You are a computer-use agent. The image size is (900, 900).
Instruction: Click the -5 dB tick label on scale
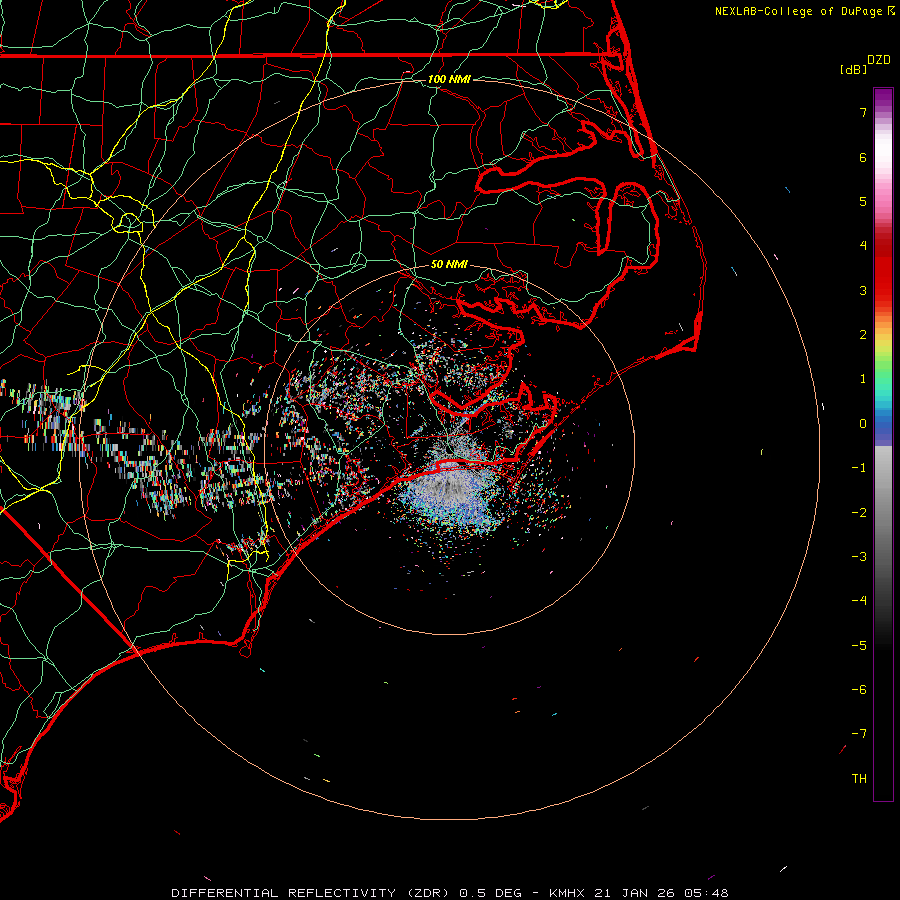(x=859, y=645)
